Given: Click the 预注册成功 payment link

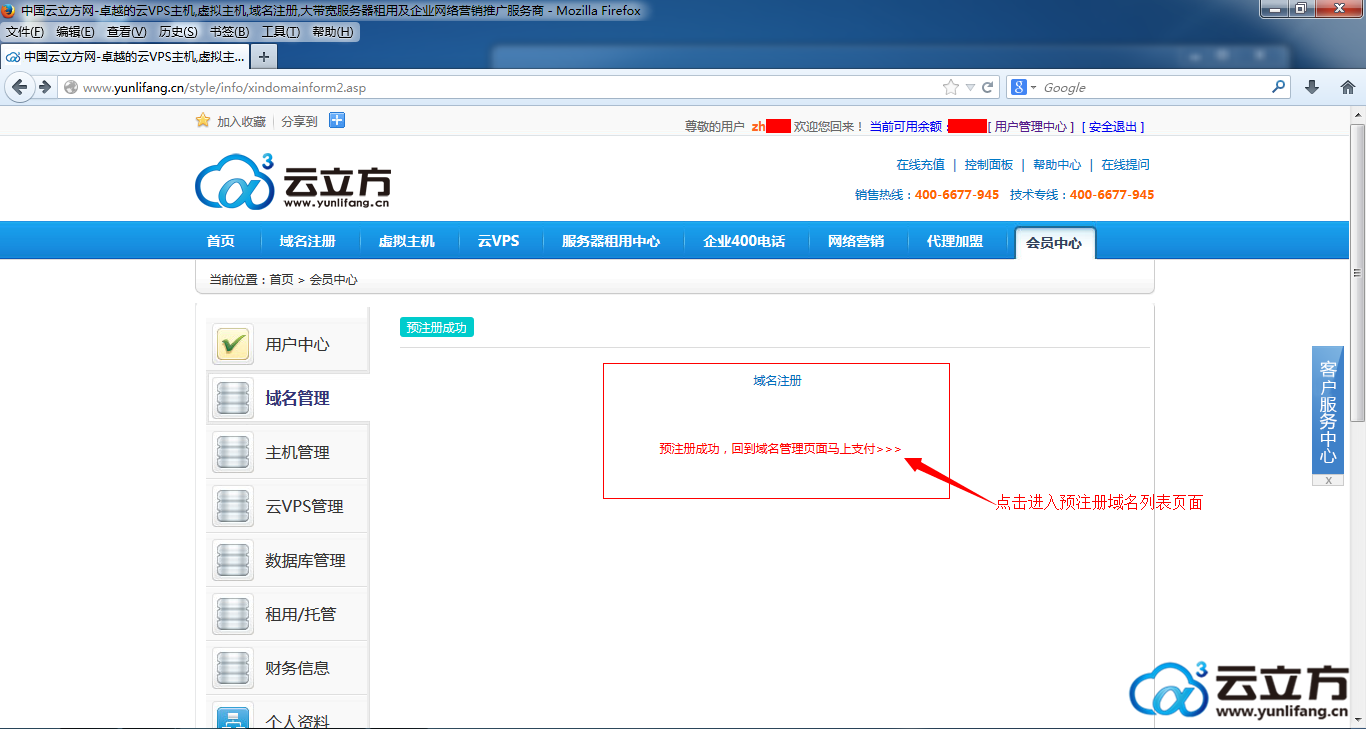Looking at the screenshot, I should [779, 449].
